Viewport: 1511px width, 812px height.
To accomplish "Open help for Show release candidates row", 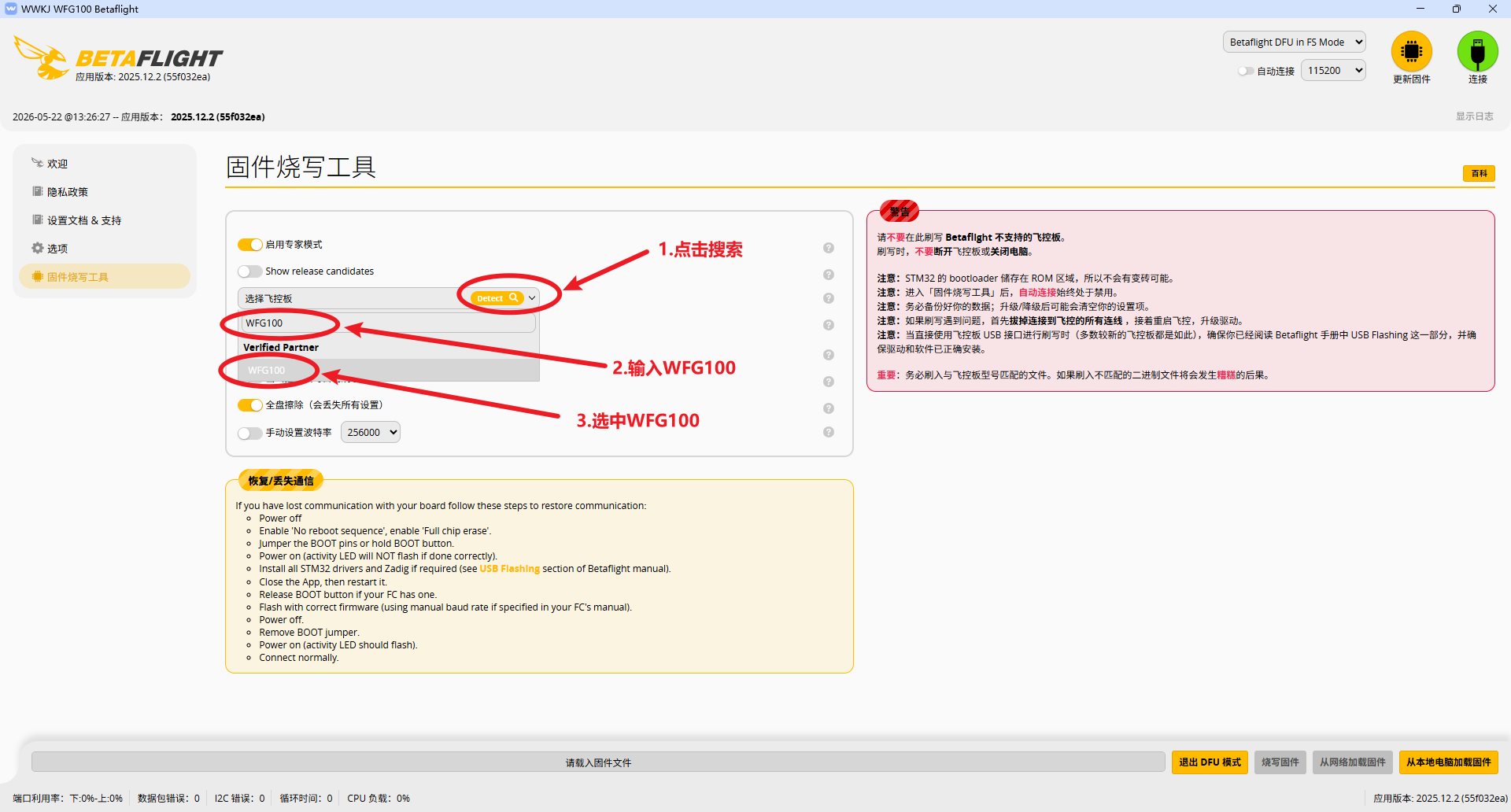I will point(829,275).
